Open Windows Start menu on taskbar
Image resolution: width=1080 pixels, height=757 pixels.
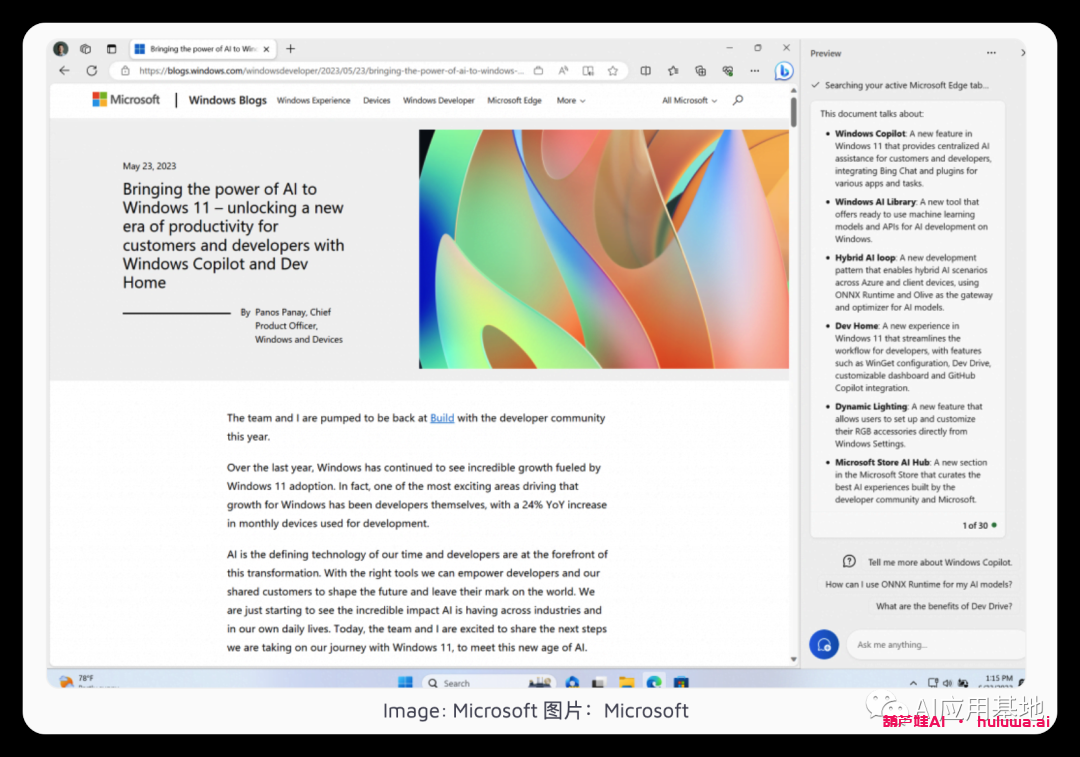pos(405,683)
